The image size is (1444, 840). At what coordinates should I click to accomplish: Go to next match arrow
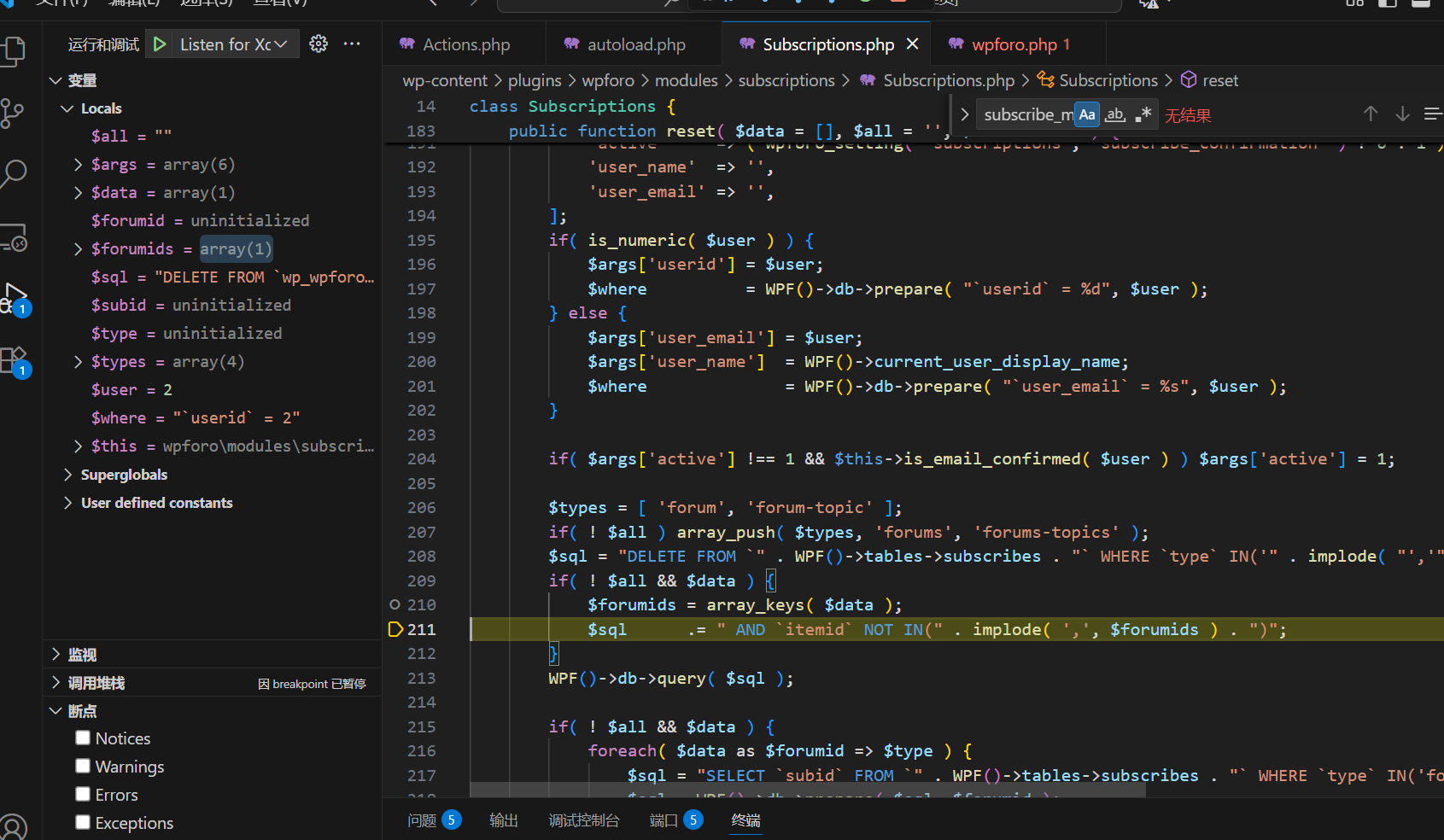pos(1402,114)
